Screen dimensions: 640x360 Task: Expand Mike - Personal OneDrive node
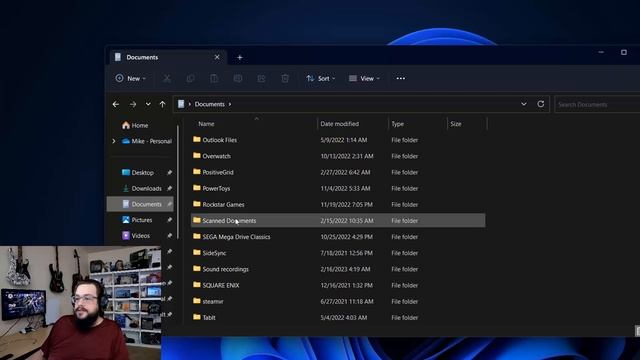pyautogui.click(x=113, y=141)
